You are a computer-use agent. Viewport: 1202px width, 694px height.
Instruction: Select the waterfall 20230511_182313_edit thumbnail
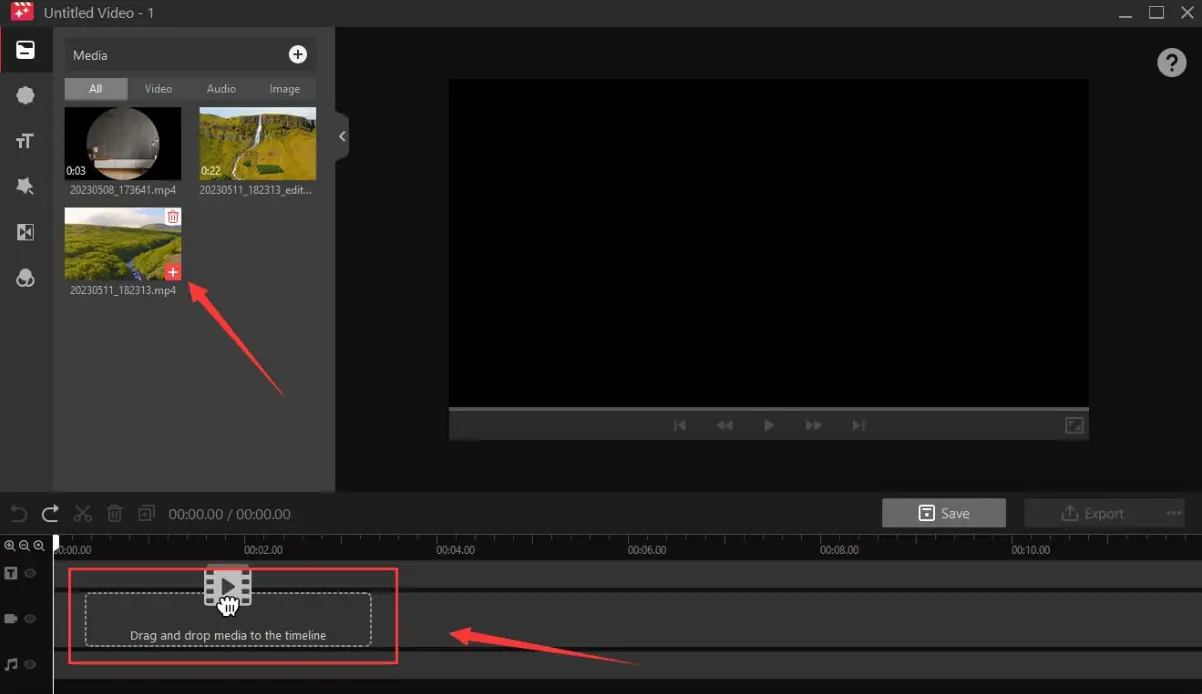coord(258,144)
